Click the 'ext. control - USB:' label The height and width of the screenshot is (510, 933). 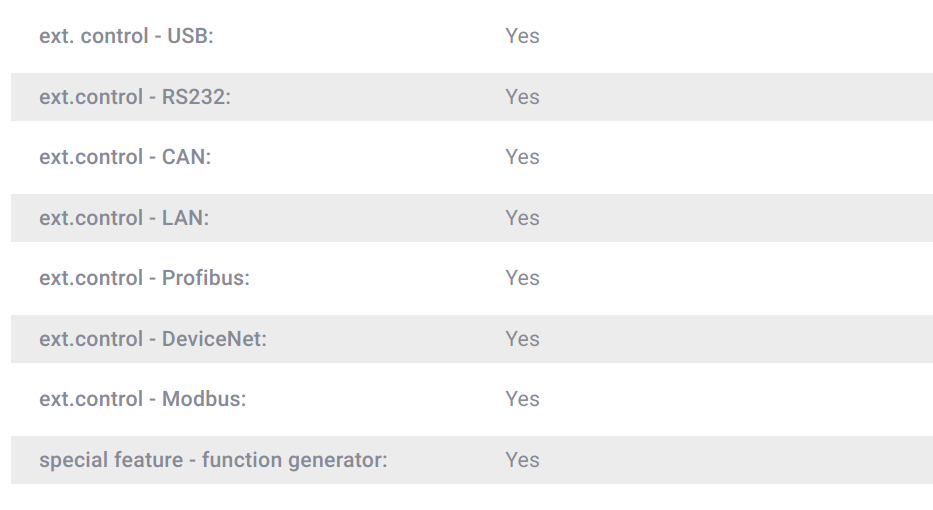tap(126, 36)
